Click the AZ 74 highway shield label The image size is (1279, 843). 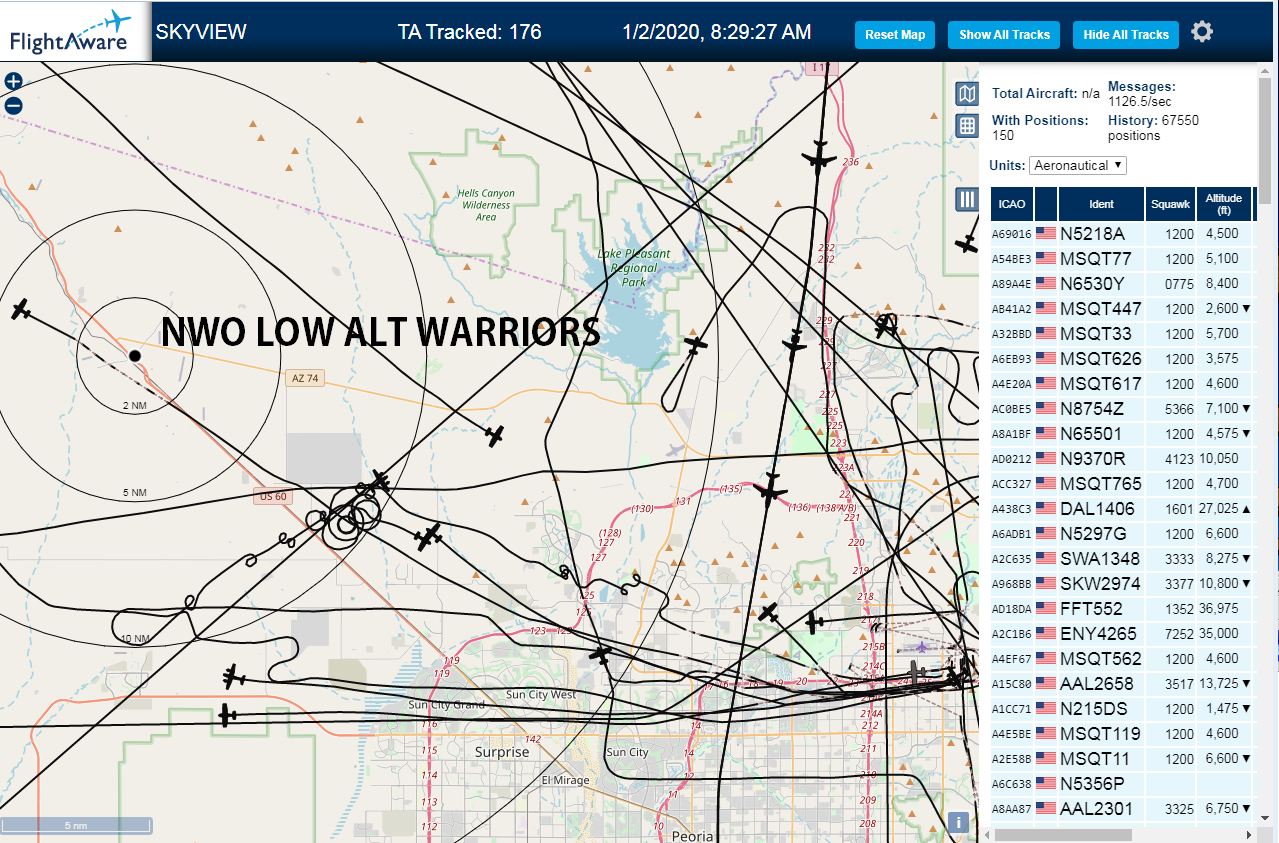(305, 378)
